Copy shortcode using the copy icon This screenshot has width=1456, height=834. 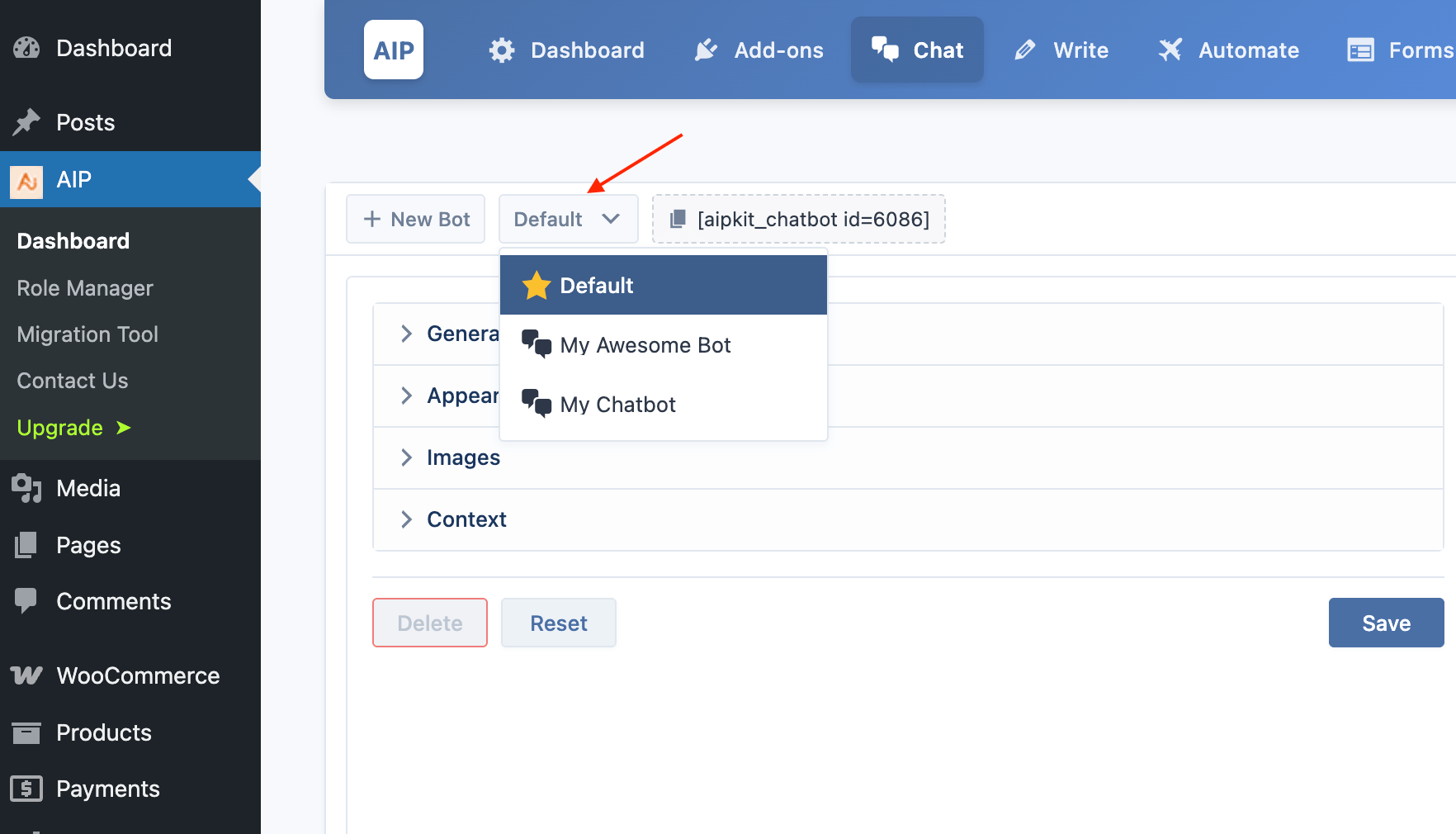pos(678,219)
